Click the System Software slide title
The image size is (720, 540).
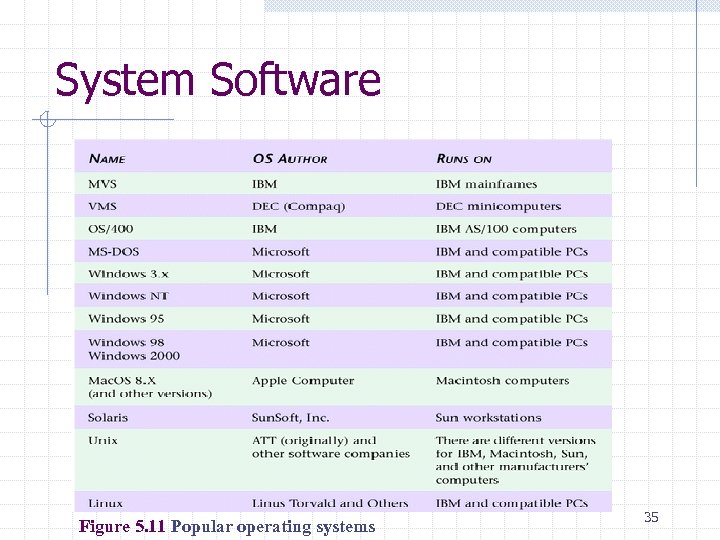pyautogui.click(x=218, y=80)
